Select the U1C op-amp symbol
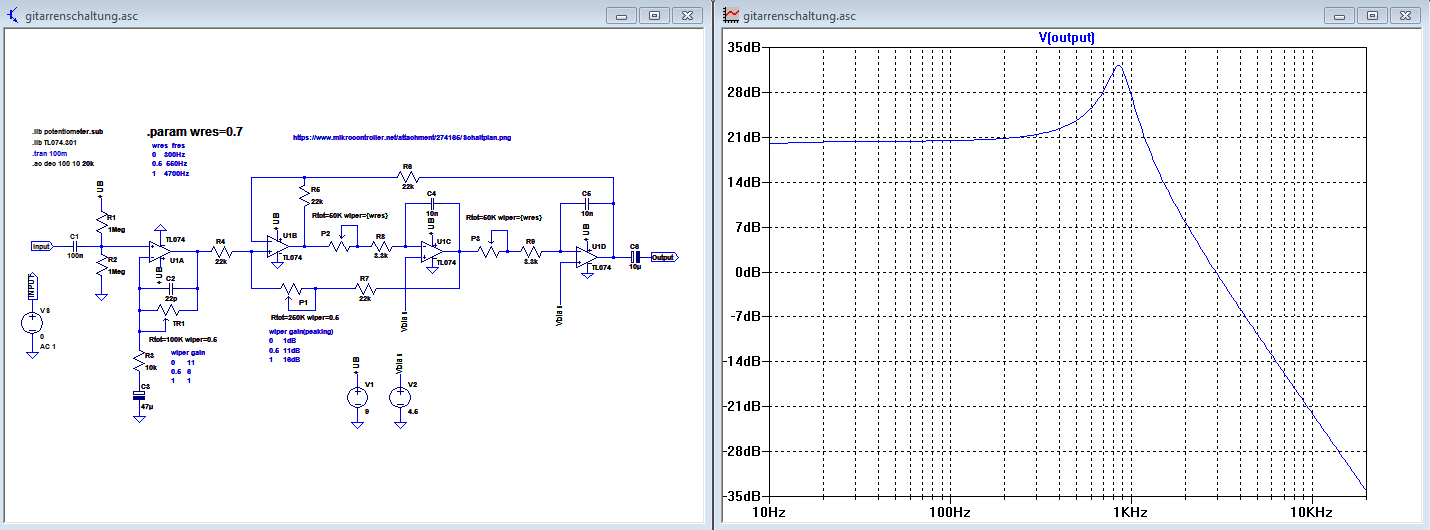The width and height of the screenshot is (1430, 530). coord(430,250)
